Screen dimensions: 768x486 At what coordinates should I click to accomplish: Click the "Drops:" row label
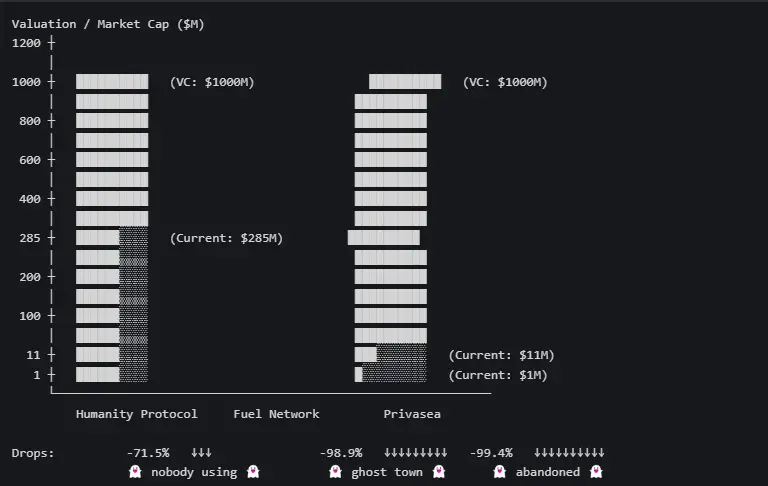tap(33, 453)
